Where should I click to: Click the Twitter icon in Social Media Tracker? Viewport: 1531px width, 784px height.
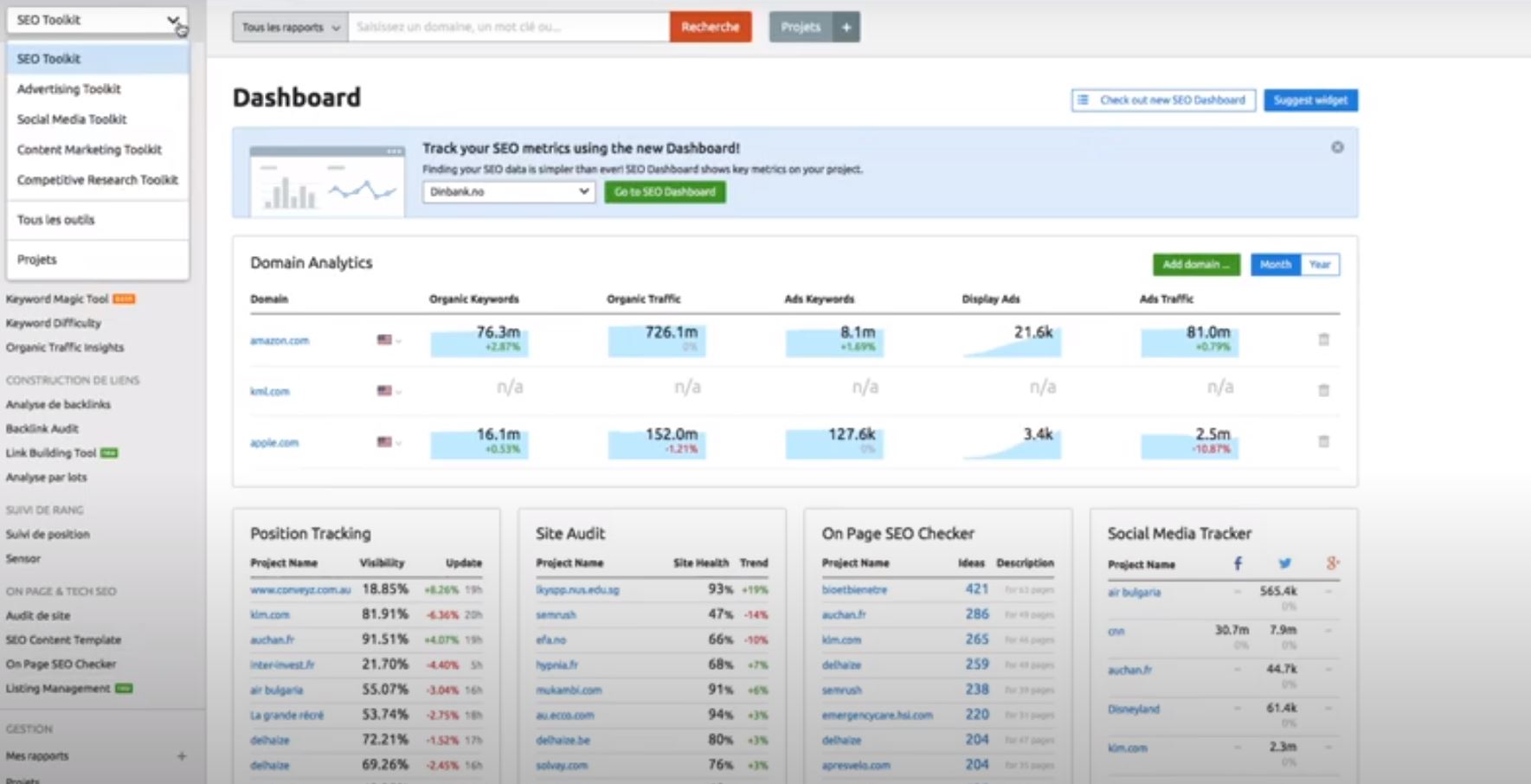coord(1285,563)
